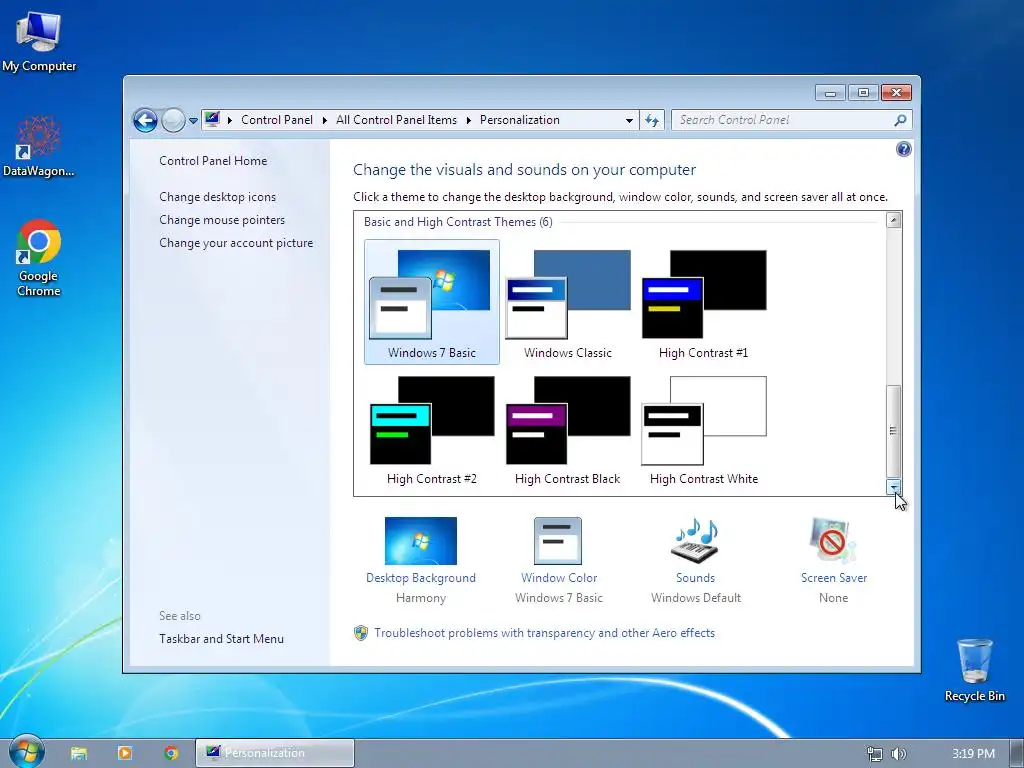Open Taskbar and Start Menu link
The height and width of the screenshot is (768, 1024).
[221, 639]
